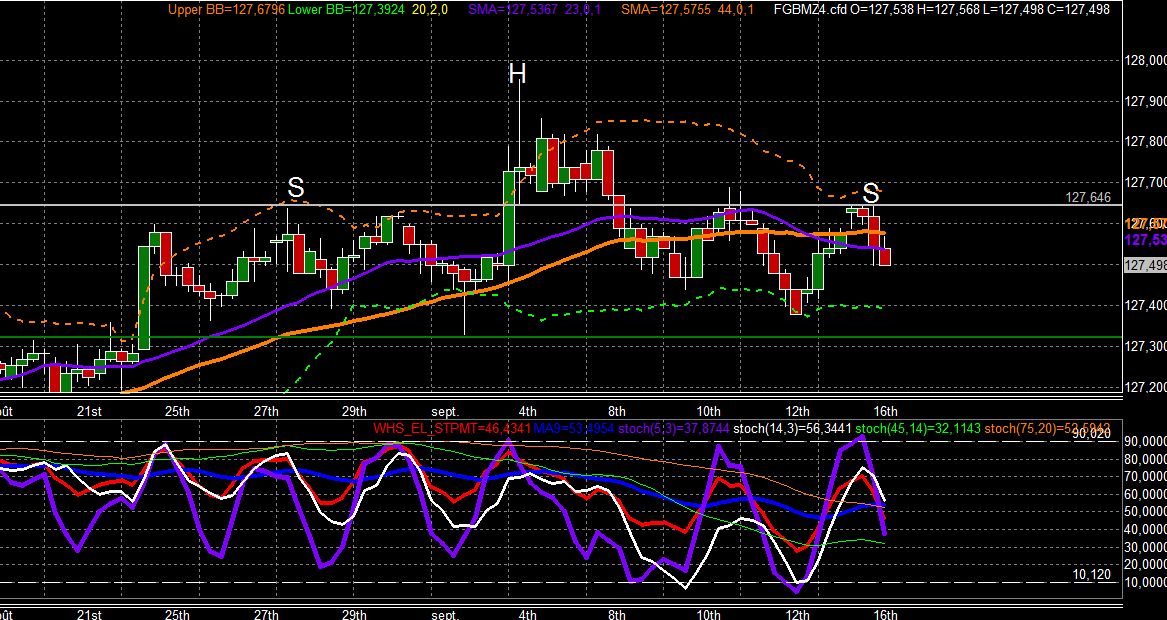
Task: Select the Upper BB=127,6796 indicator label
Action: pyautogui.click(x=226, y=10)
